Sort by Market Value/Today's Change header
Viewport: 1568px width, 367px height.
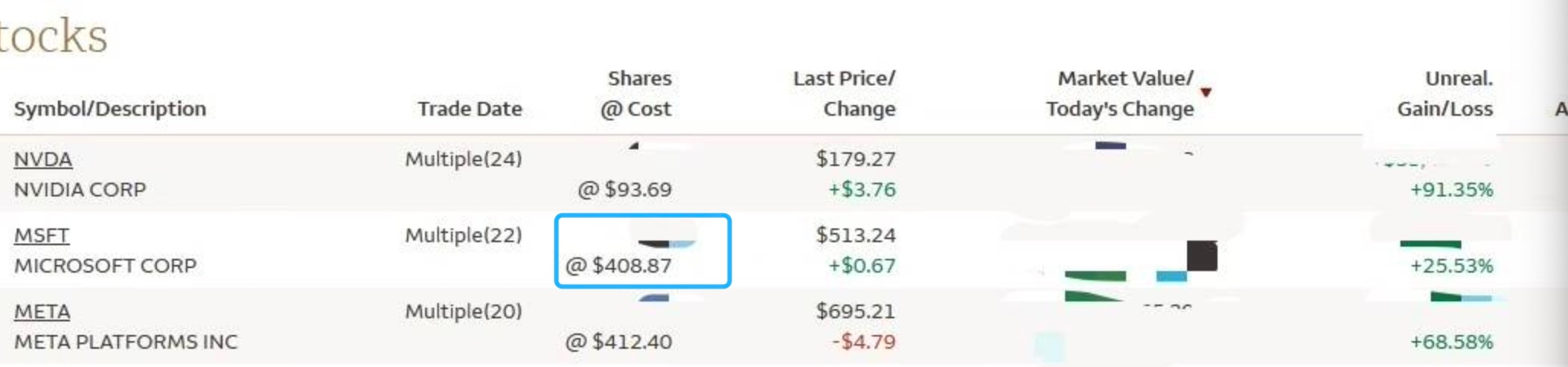point(1120,94)
